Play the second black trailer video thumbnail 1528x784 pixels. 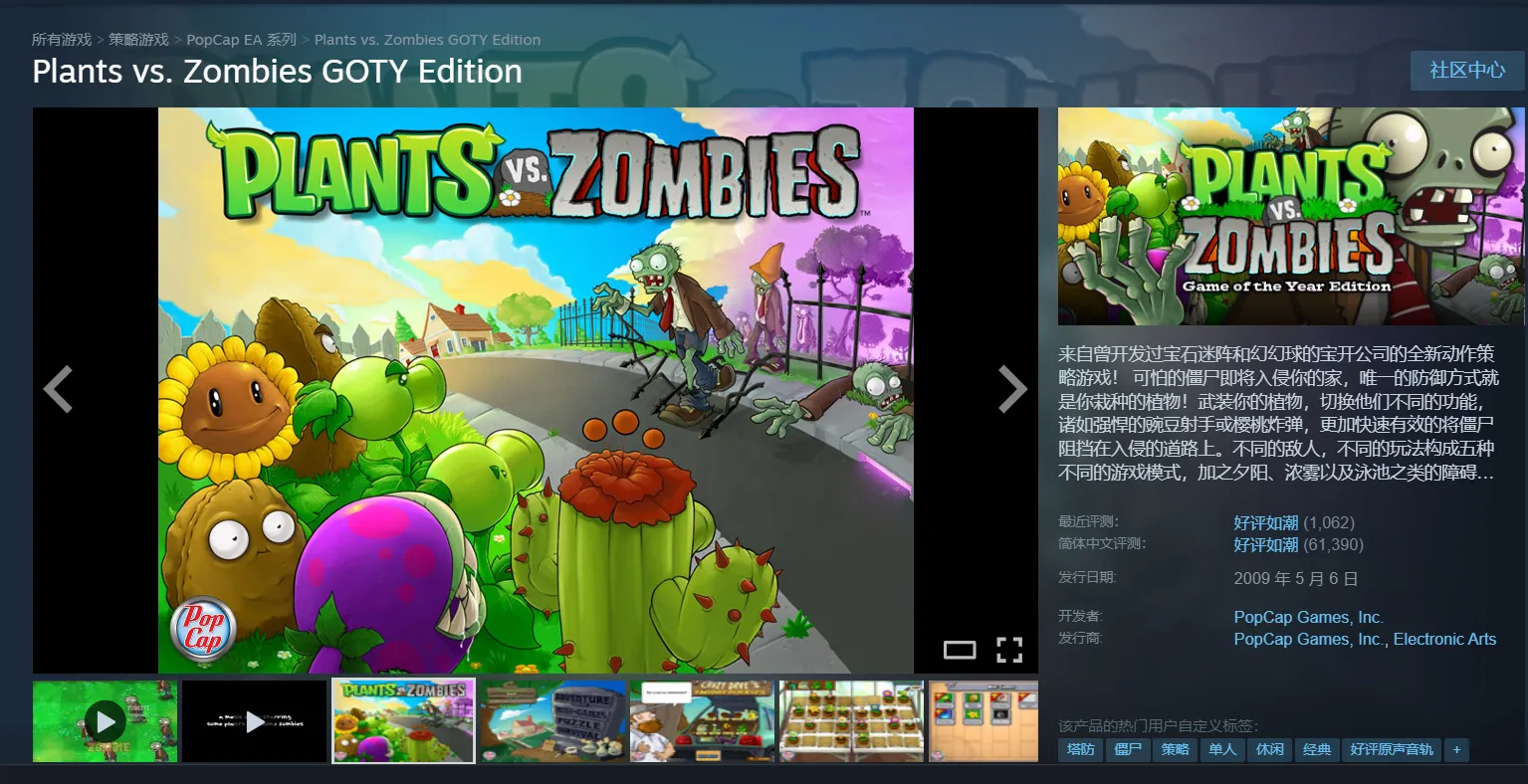coord(255,721)
